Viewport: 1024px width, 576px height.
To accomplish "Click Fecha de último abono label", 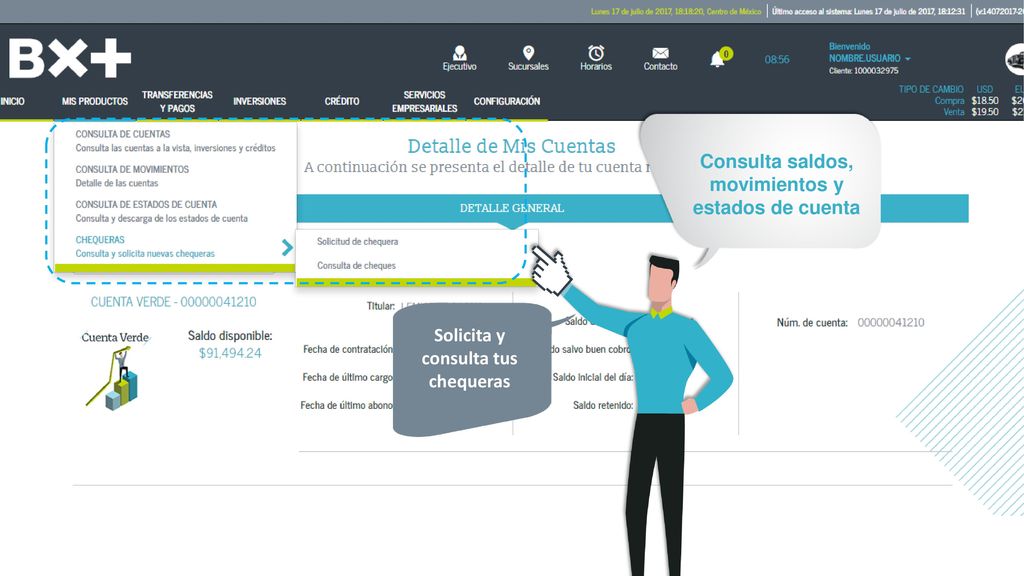I will tap(346, 406).
